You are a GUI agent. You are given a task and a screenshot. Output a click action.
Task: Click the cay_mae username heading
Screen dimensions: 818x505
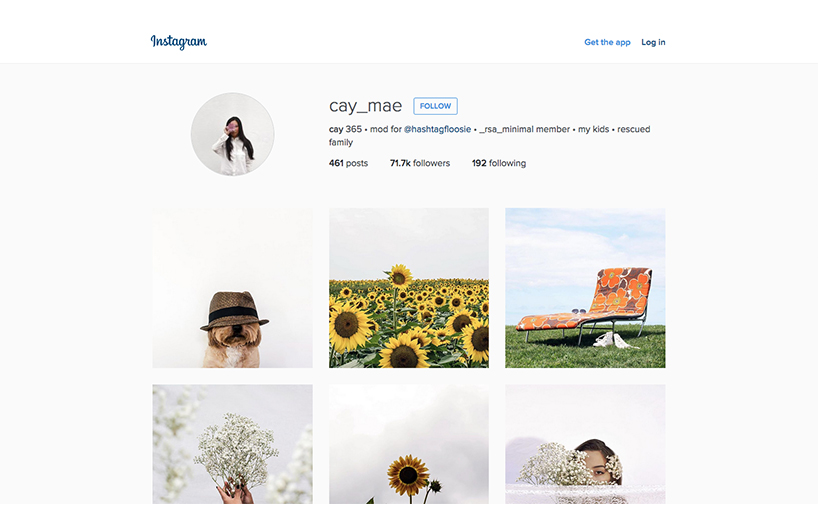365,106
